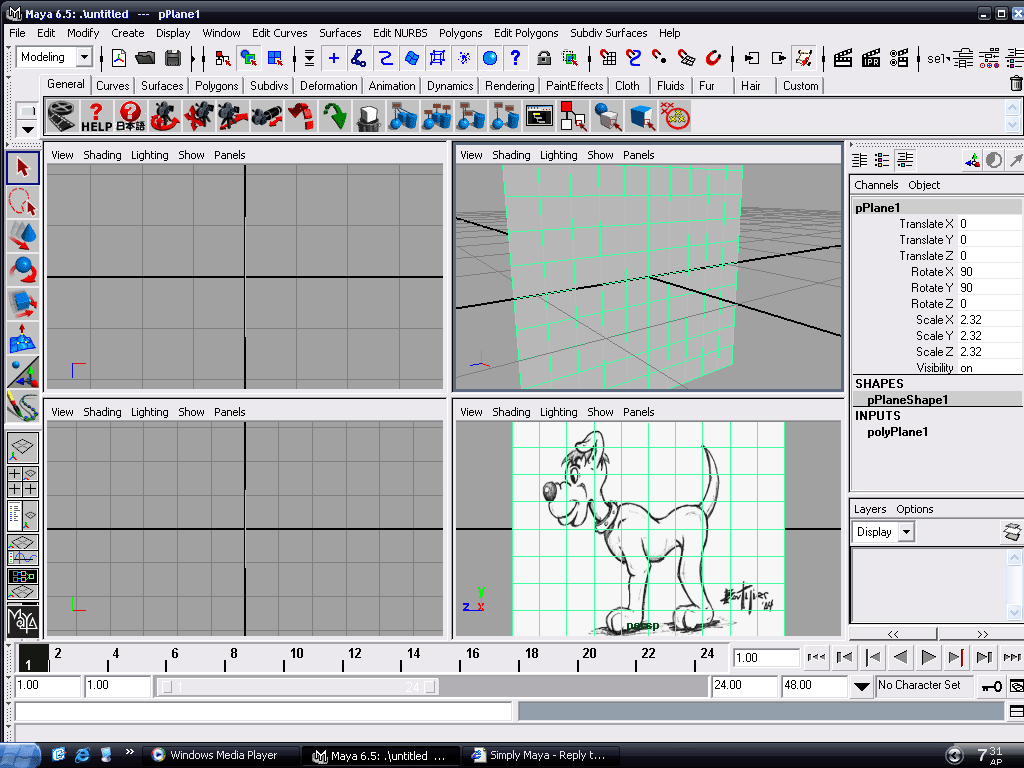The width and height of the screenshot is (1024, 768).
Task: Click play backwards button
Action: 900,657
